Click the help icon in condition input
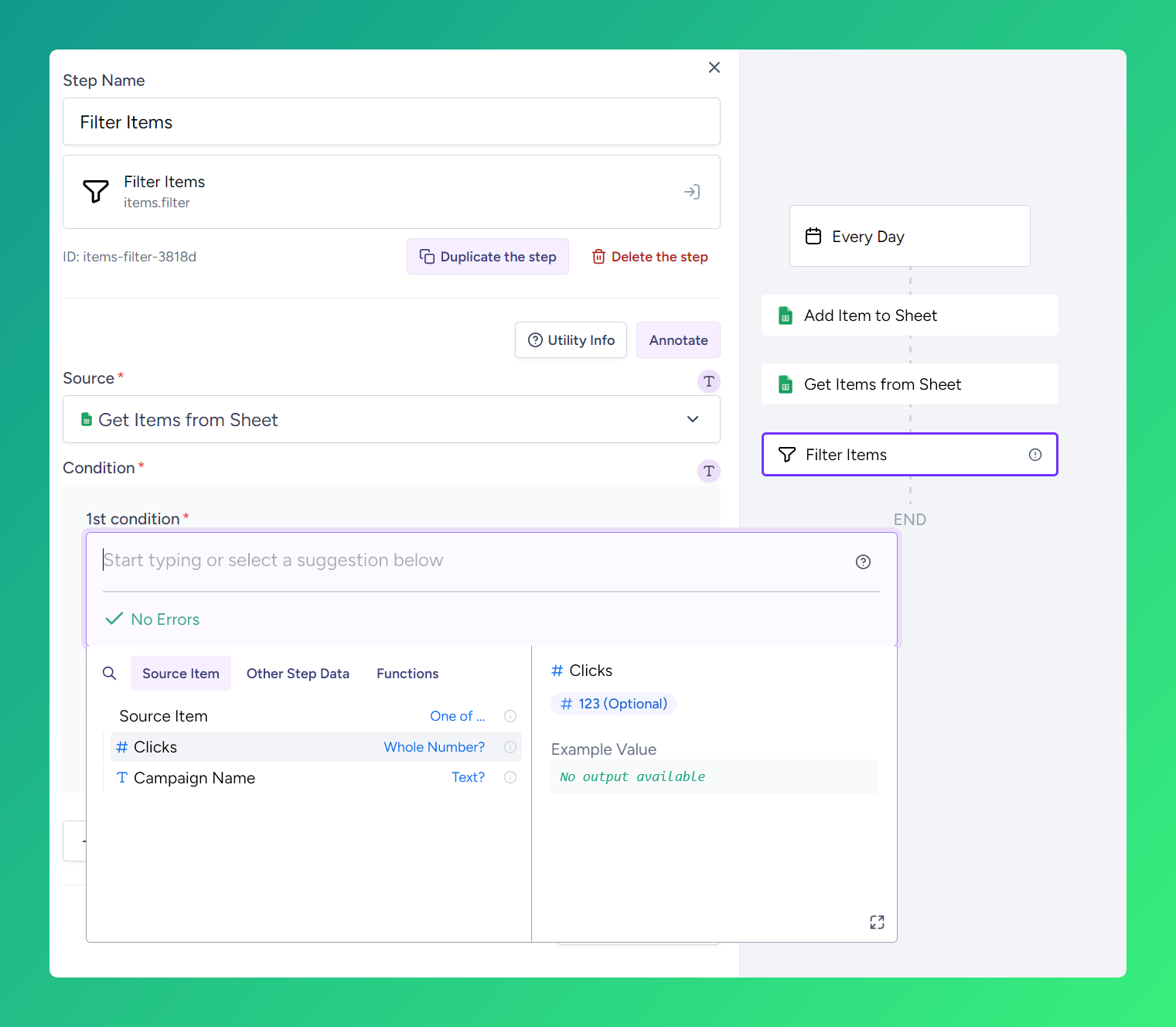This screenshot has width=1176, height=1027. (x=863, y=562)
